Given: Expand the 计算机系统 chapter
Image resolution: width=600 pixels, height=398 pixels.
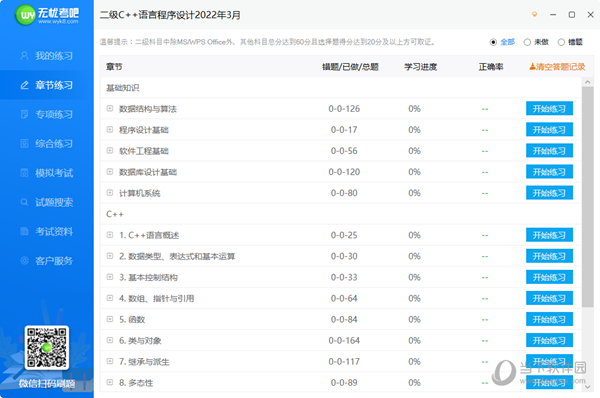Looking at the screenshot, I should coord(110,193).
